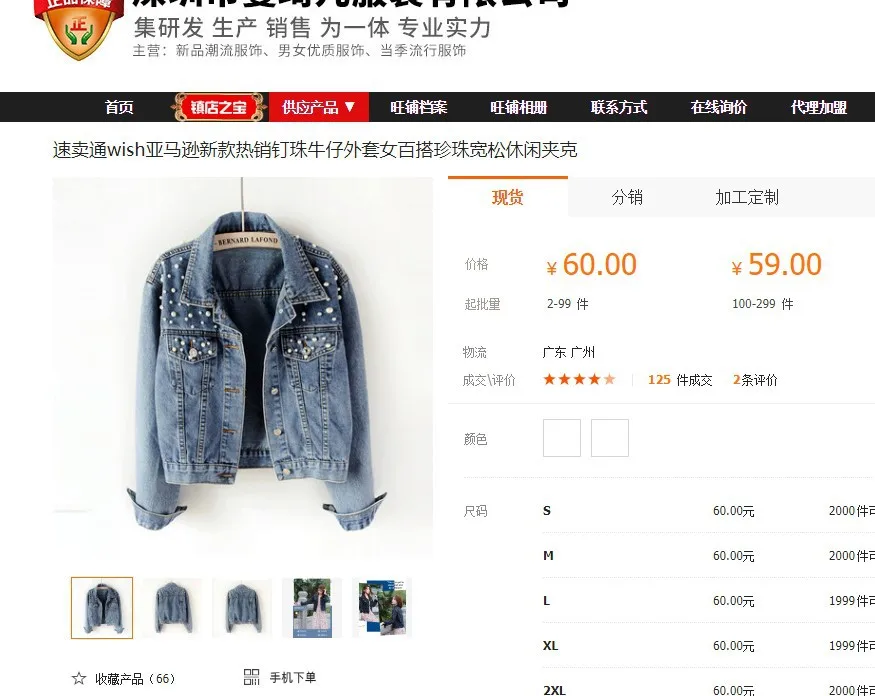Switch to the 分销 tab
The image size is (875, 696).
(627, 197)
